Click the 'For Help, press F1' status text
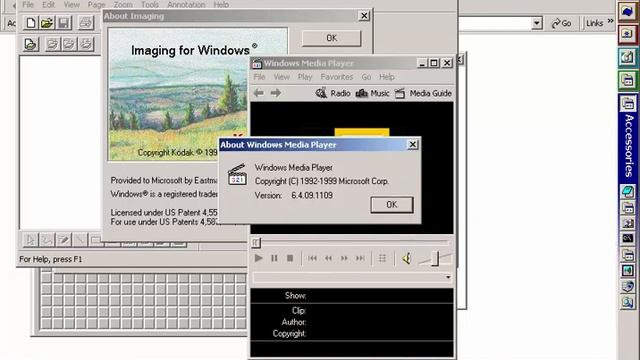 pyautogui.click(x=51, y=259)
